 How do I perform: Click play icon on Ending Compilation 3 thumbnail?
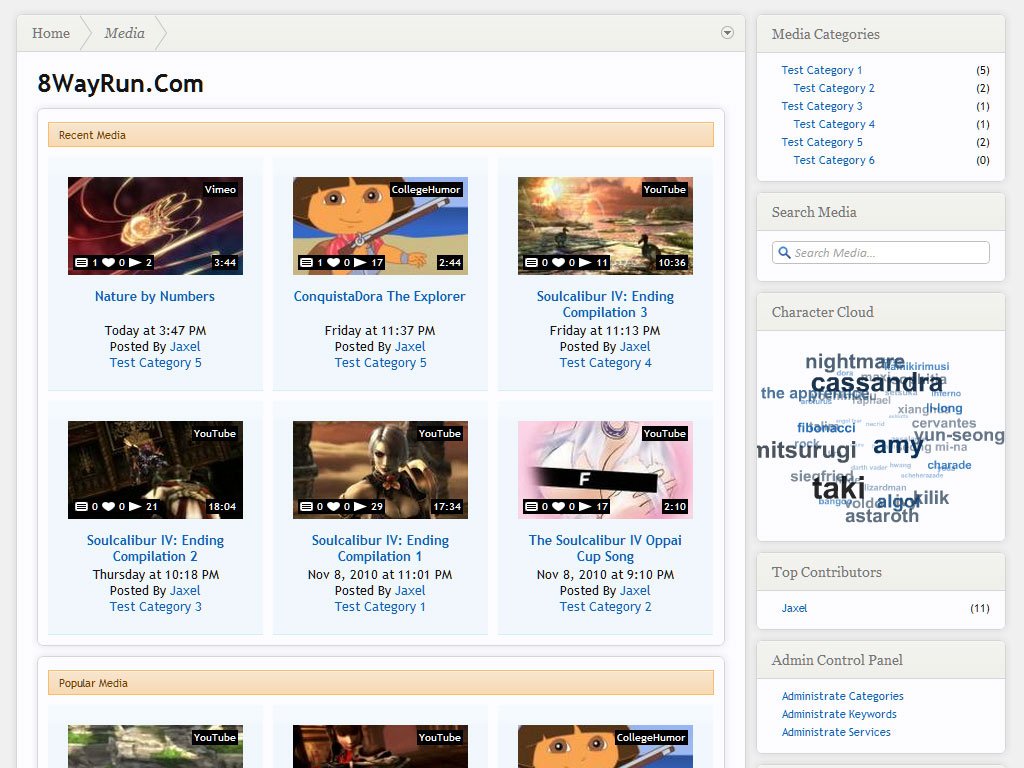click(585, 263)
